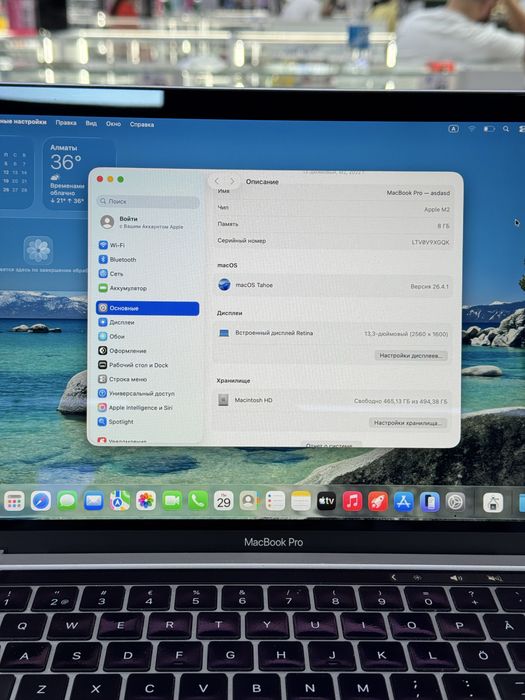Click the macOS Tahoe row

(333, 285)
